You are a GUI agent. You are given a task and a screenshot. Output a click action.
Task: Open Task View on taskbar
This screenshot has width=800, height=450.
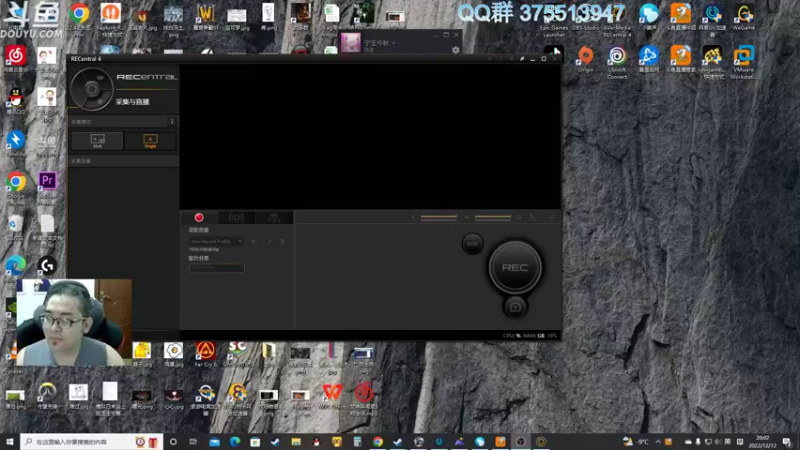click(x=193, y=441)
